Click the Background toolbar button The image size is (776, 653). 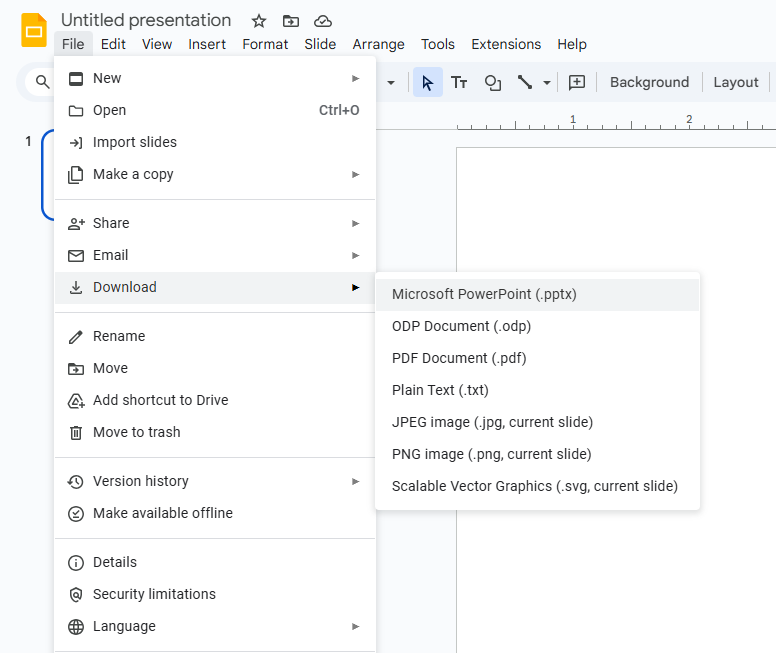(649, 82)
